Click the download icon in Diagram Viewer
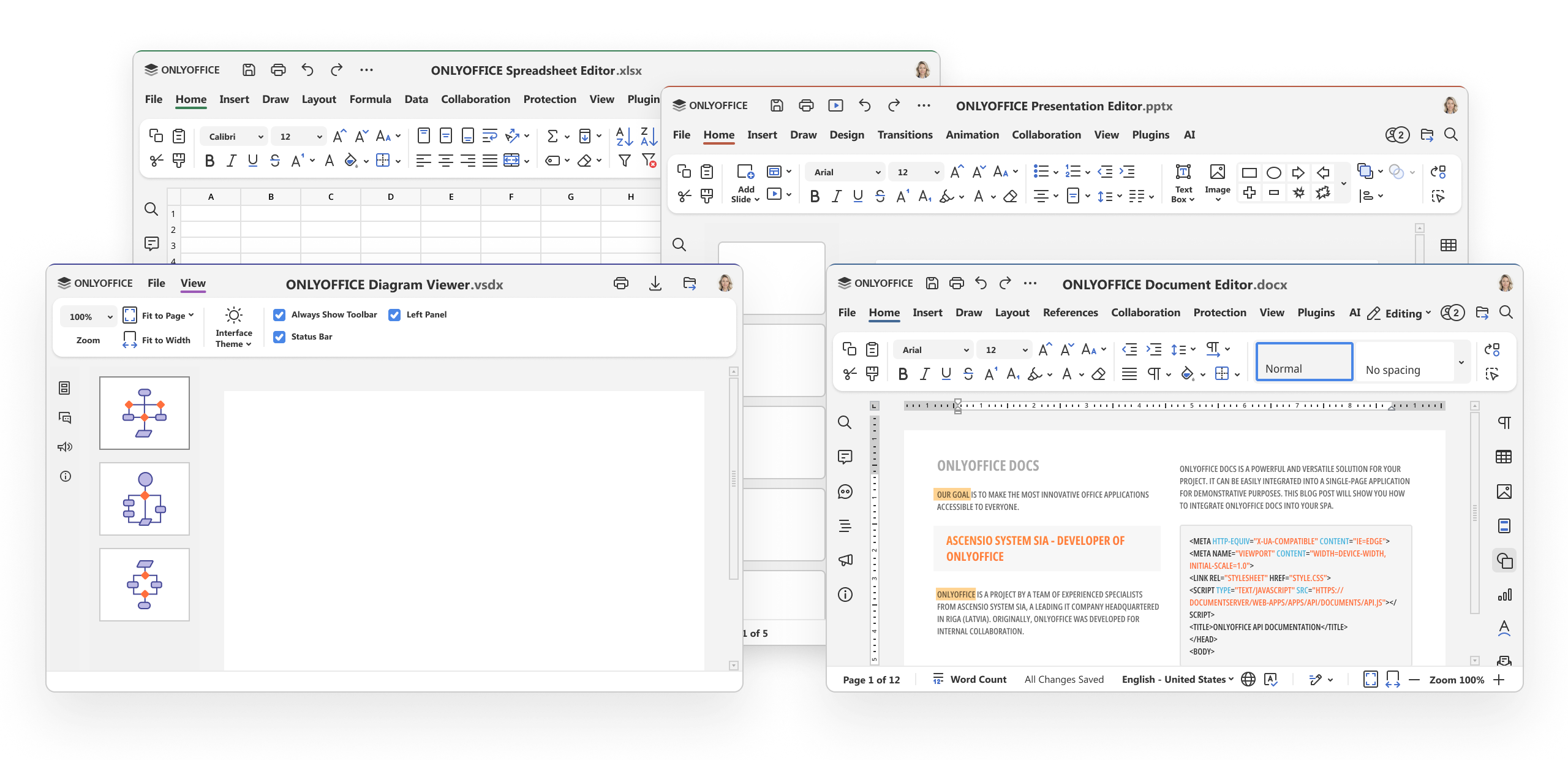Image resolution: width=1568 pixels, height=760 pixels. (x=655, y=283)
